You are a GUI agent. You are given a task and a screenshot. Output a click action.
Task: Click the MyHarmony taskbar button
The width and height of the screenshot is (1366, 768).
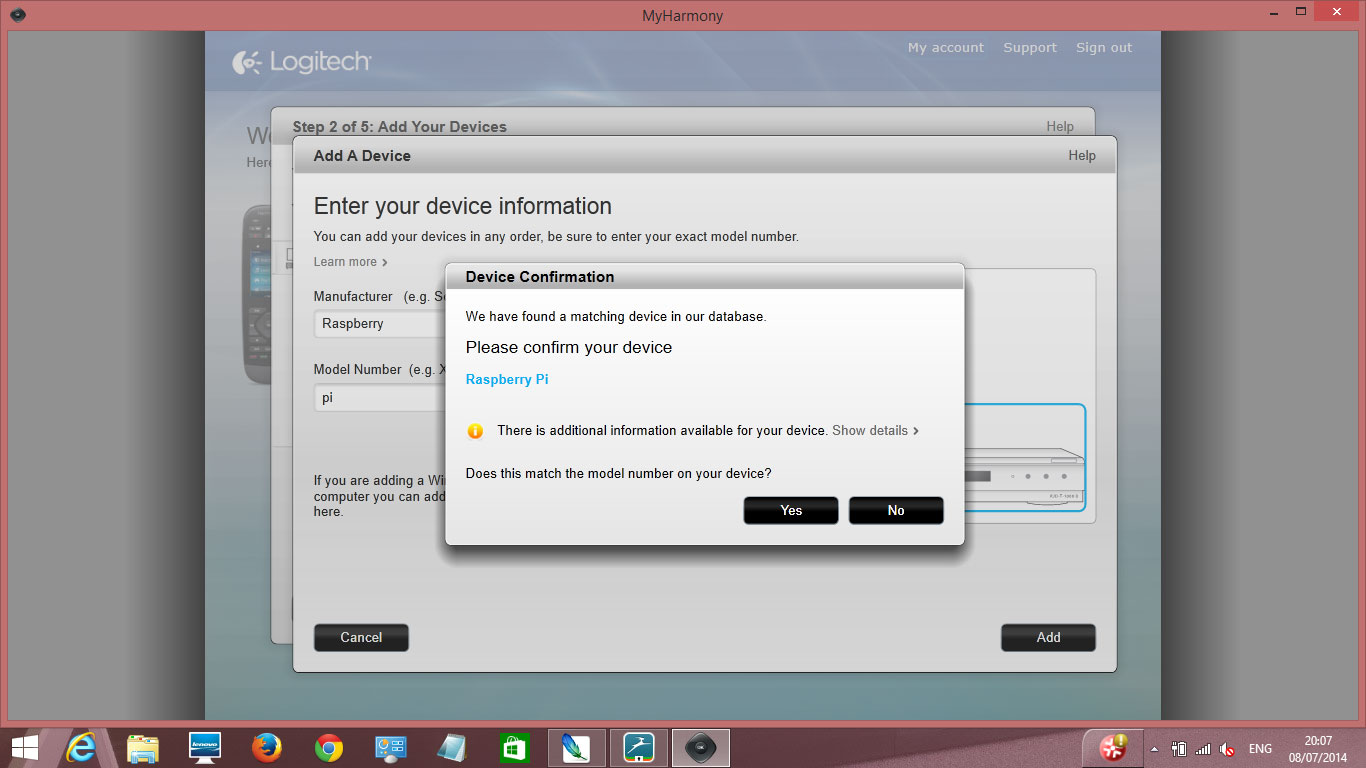click(x=701, y=747)
